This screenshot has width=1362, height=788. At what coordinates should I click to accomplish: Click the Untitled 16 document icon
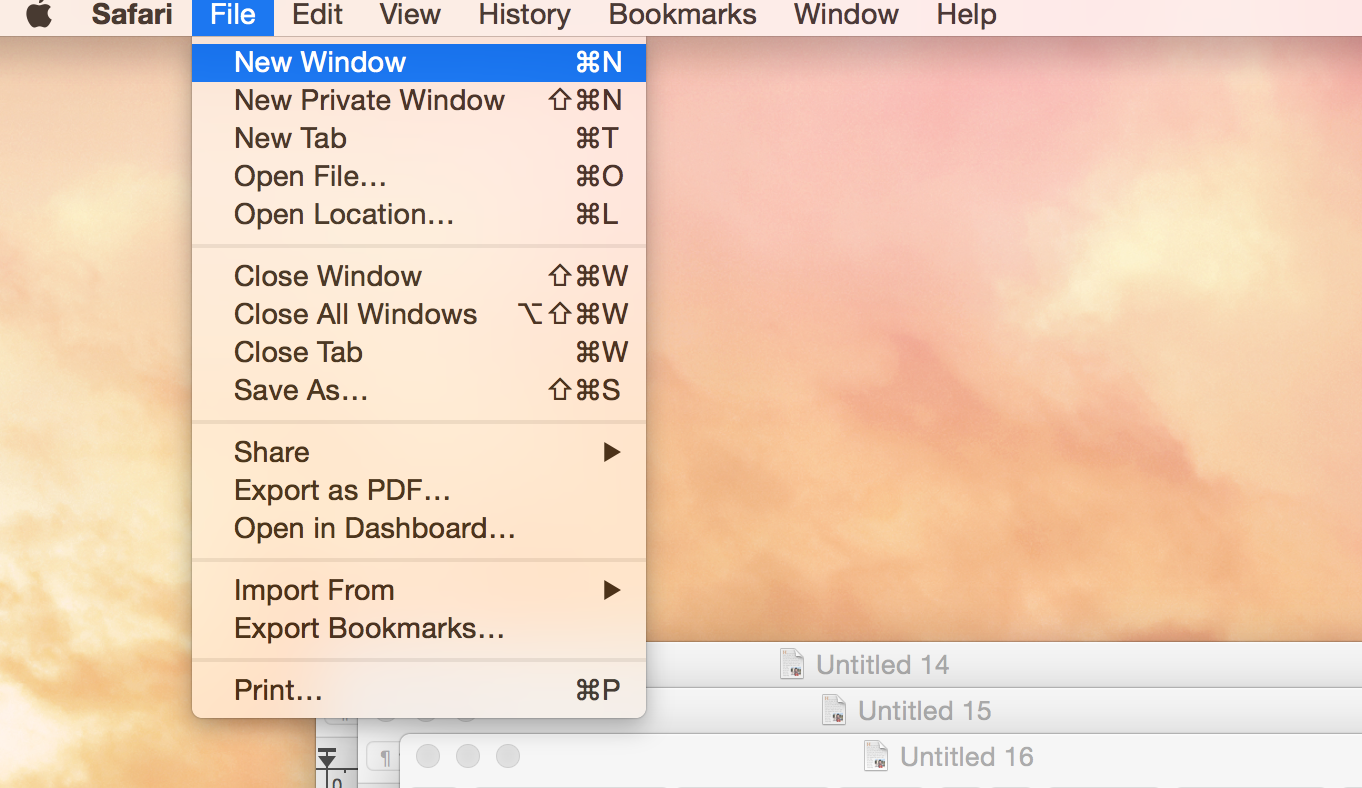tap(876, 756)
